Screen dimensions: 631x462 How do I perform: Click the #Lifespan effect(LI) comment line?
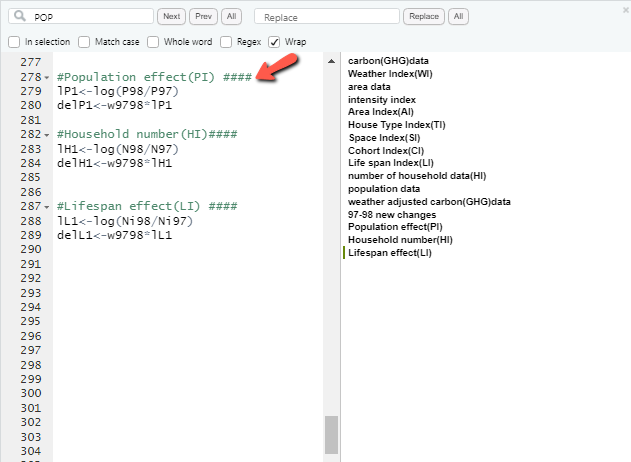(x=147, y=206)
